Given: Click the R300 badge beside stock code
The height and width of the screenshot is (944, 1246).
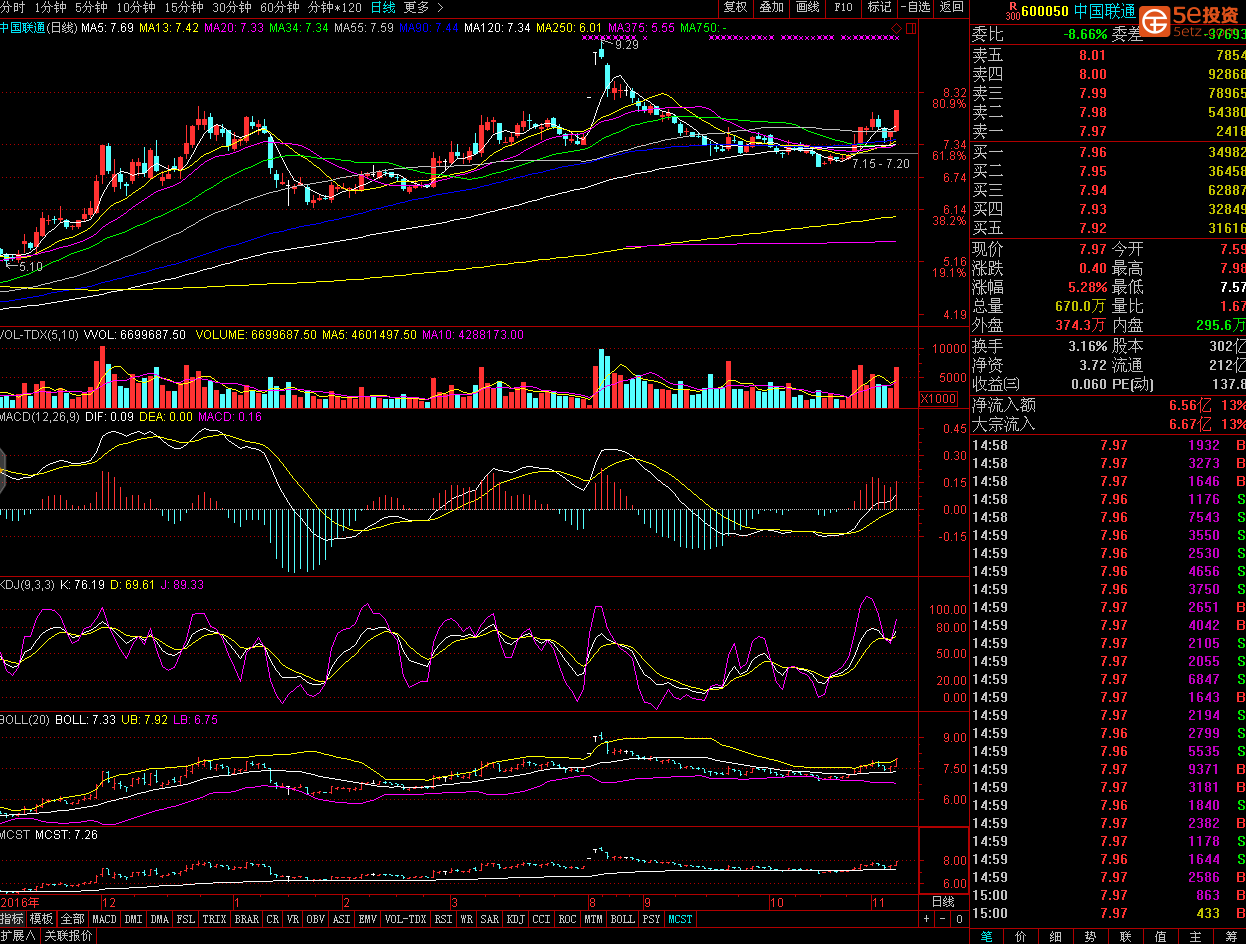Looking at the screenshot, I should tap(1012, 11).
